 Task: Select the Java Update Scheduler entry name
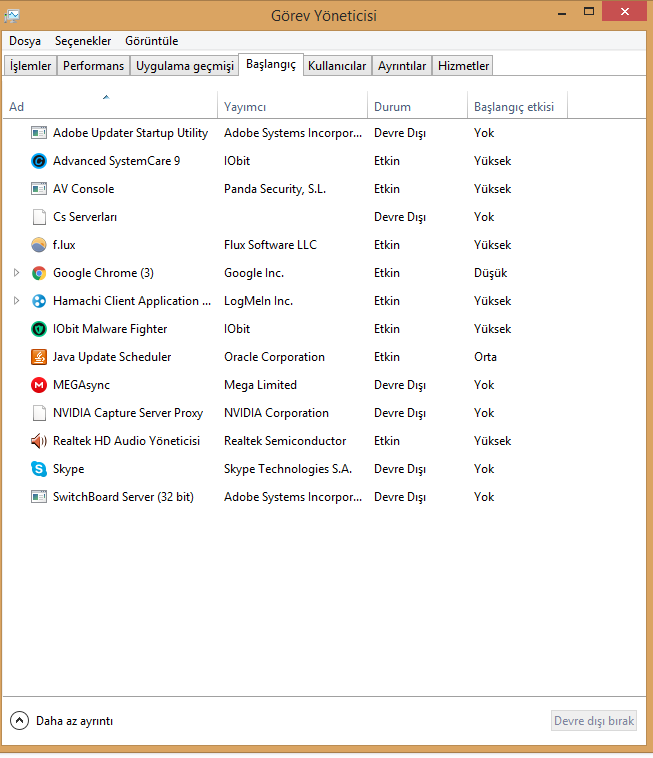tap(112, 357)
